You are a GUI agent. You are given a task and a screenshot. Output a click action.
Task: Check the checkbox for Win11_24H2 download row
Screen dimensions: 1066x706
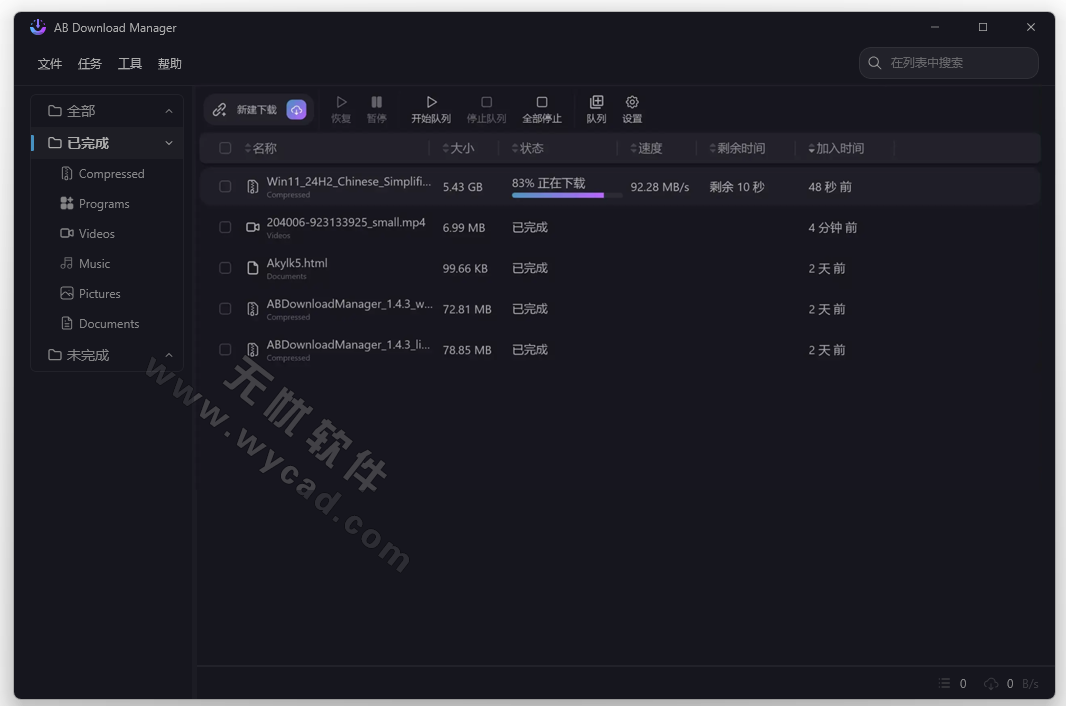pyautogui.click(x=225, y=186)
